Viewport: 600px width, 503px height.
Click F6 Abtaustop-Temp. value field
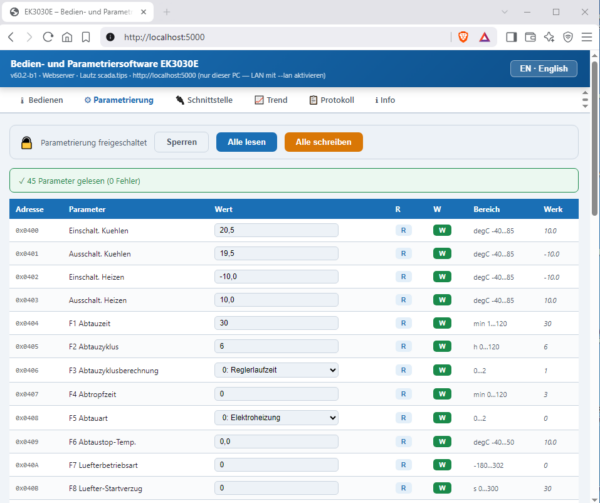pos(276,441)
